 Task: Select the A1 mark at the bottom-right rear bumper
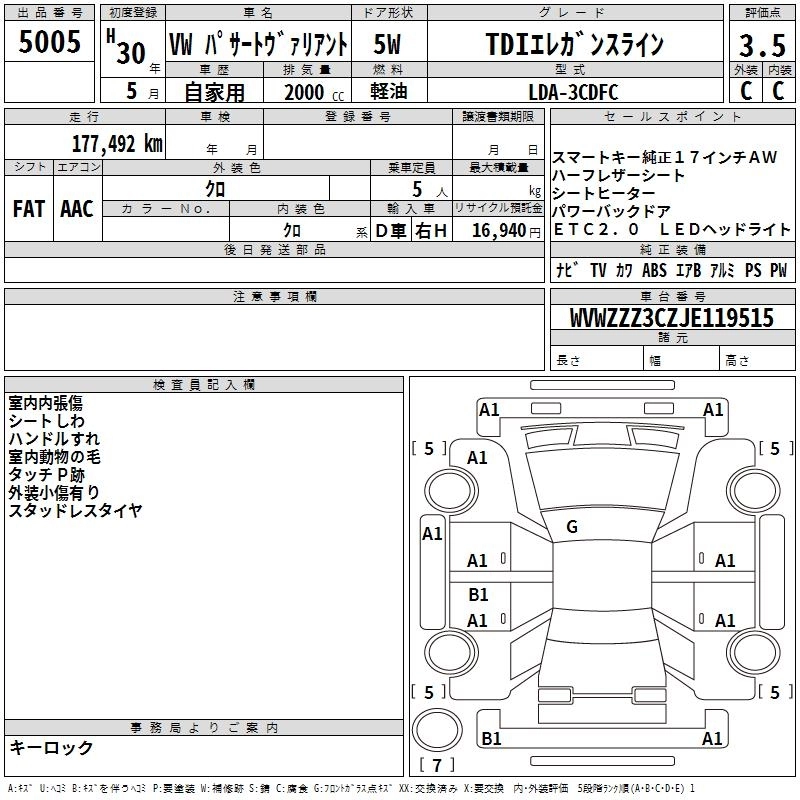pos(712,739)
